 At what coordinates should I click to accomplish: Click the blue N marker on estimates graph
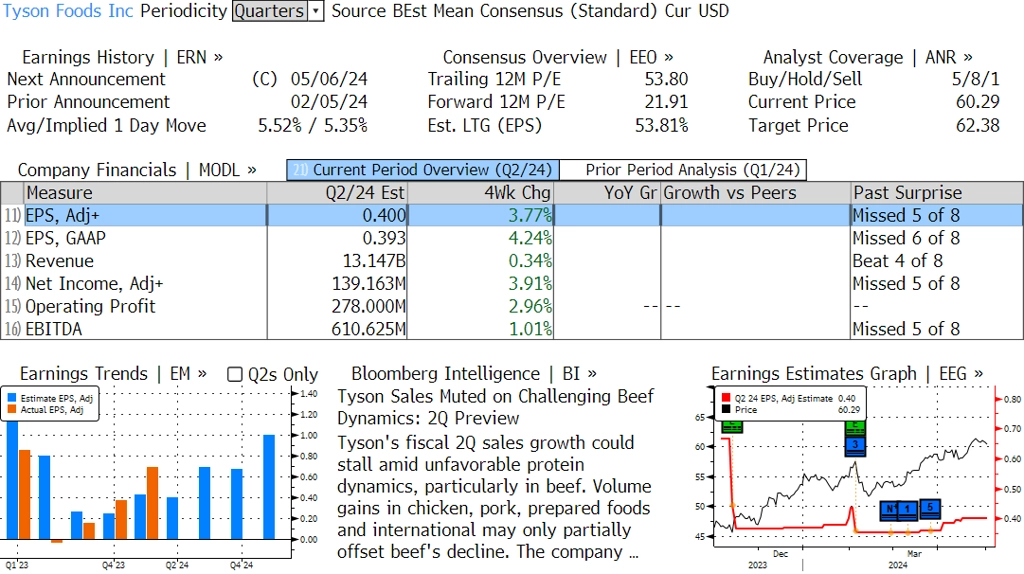click(x=889, y=510)
